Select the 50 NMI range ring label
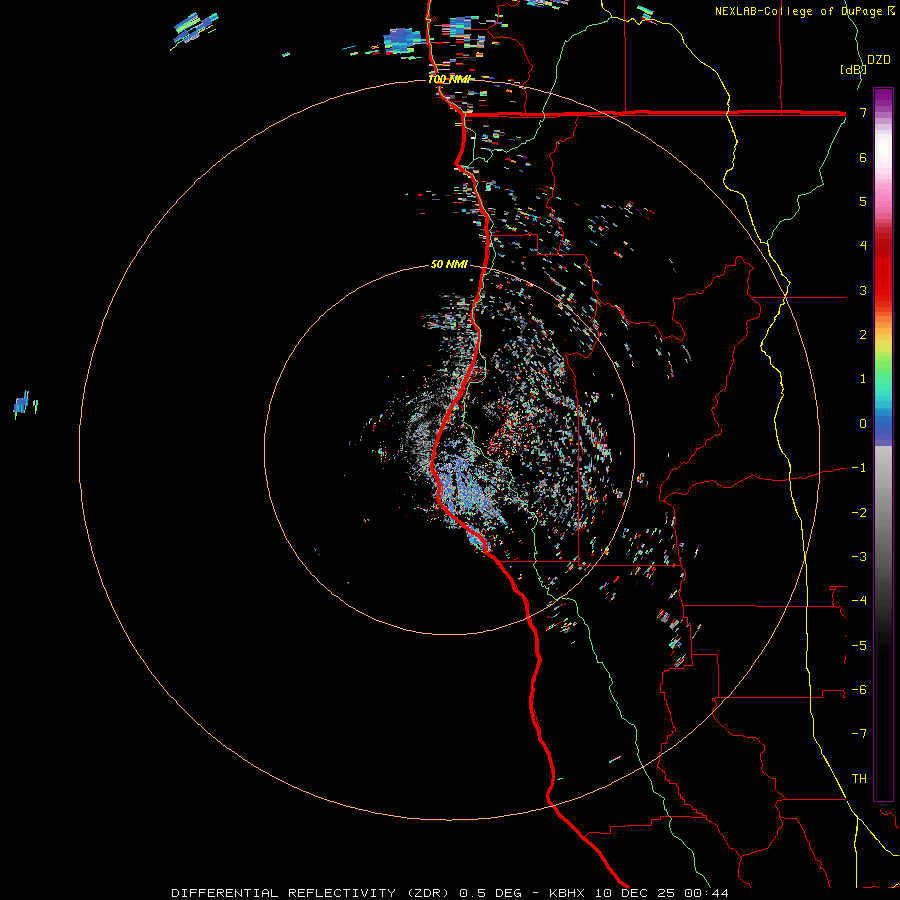The height and width of the screenshot is (900, 900). coord(449,265)
